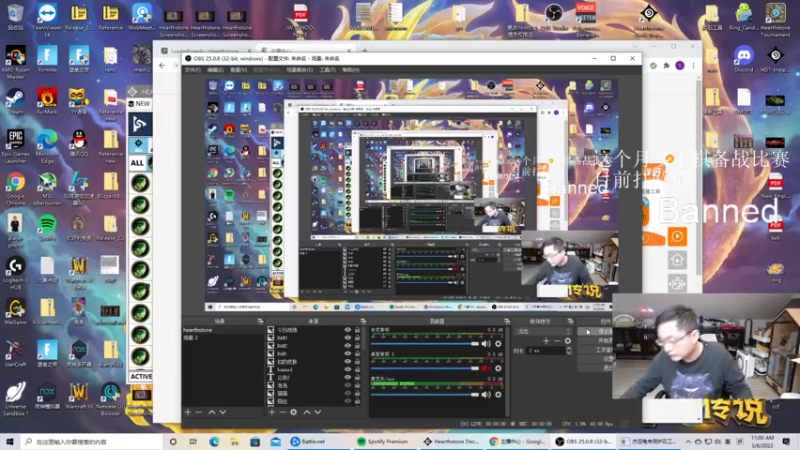Open source properties with the gear icon

tap(294, 412)
